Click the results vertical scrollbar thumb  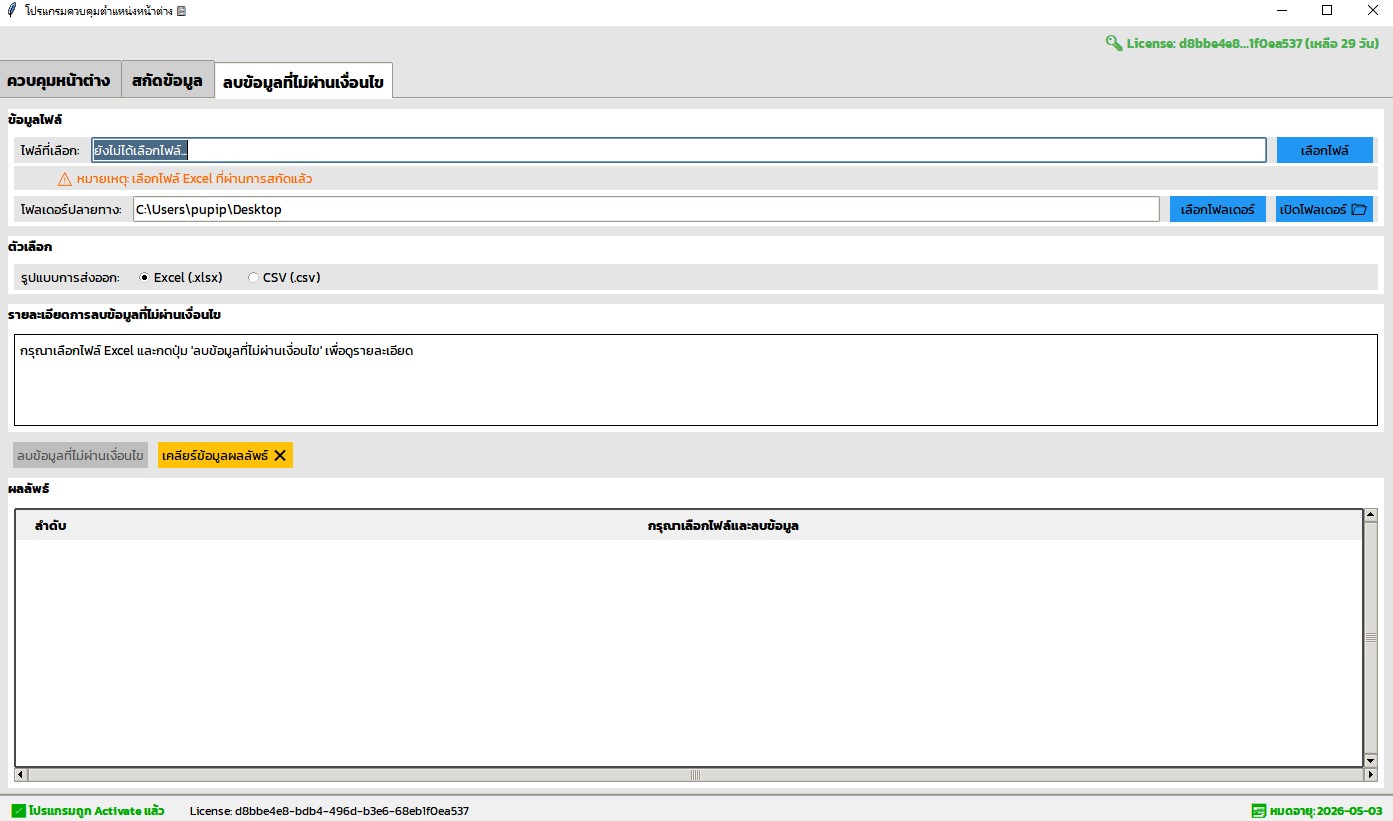coord(1370,637)
